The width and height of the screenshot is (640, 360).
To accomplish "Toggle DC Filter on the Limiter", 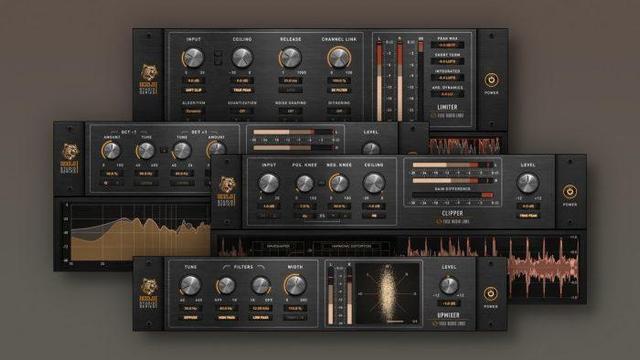I will click(339, 90).
